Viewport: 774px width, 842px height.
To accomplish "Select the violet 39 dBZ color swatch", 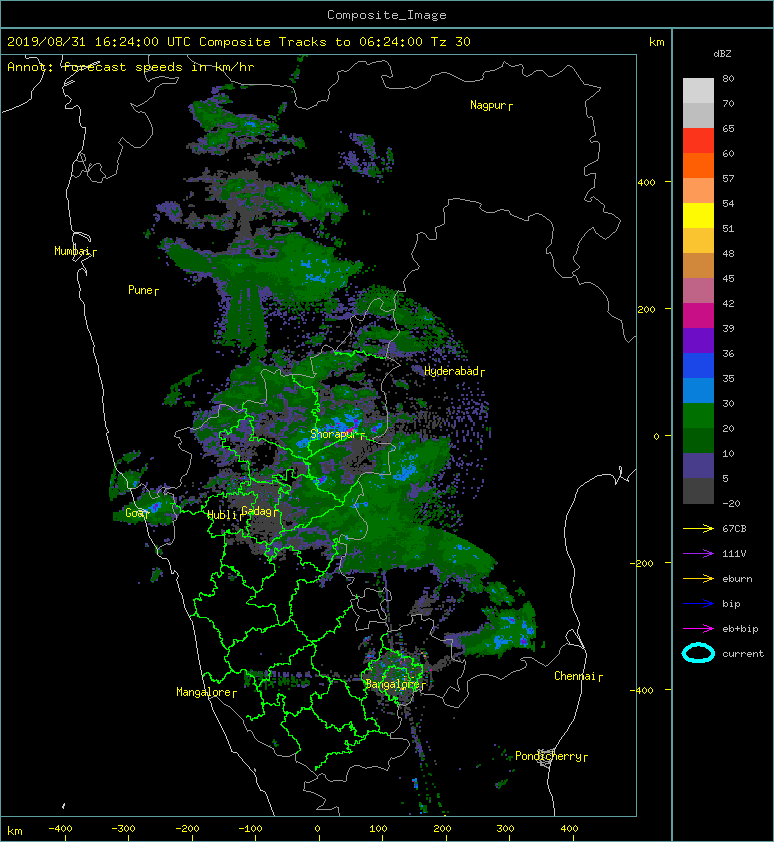I will (698, 340).
